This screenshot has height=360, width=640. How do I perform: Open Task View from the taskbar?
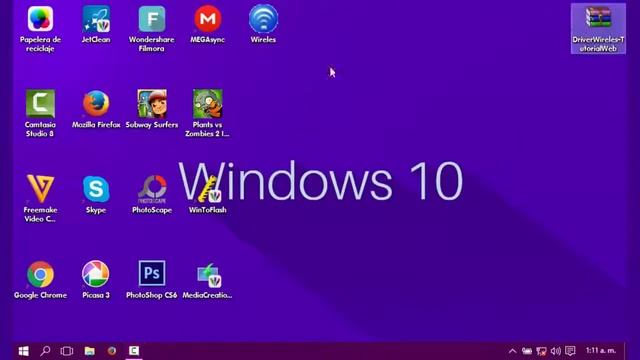(67, 351)
